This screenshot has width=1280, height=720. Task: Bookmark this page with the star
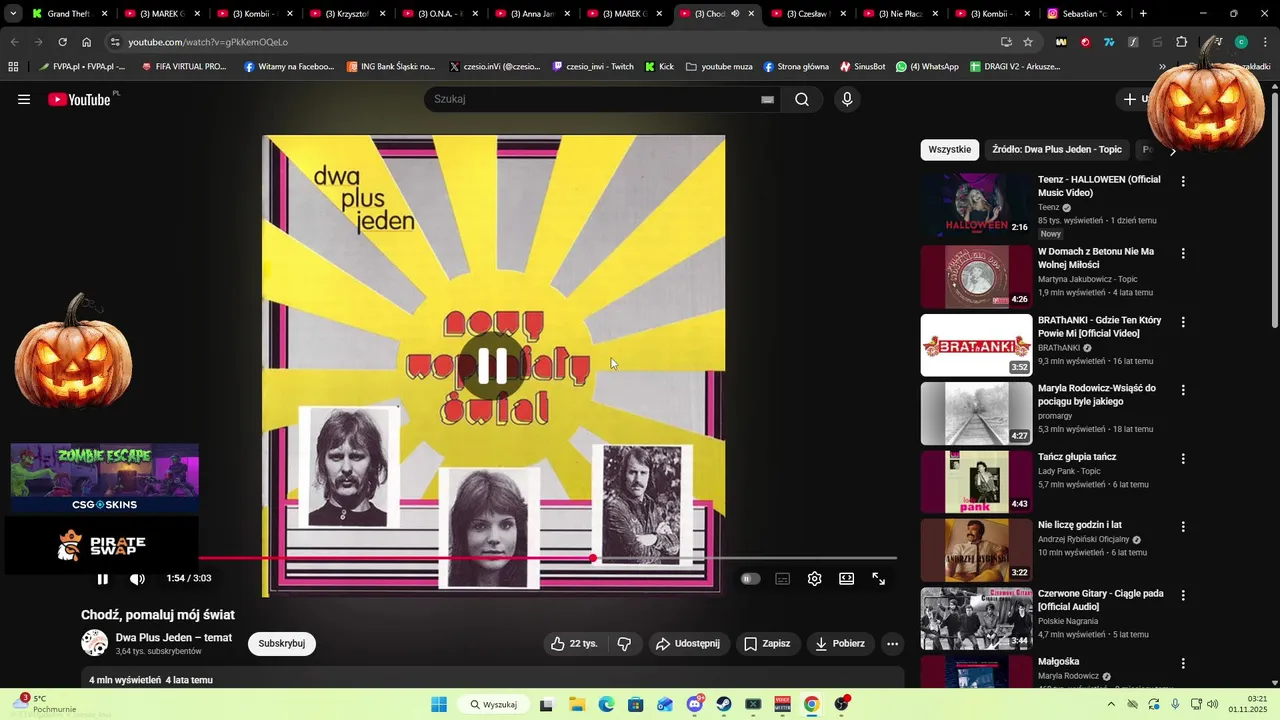pos(1028,42)
